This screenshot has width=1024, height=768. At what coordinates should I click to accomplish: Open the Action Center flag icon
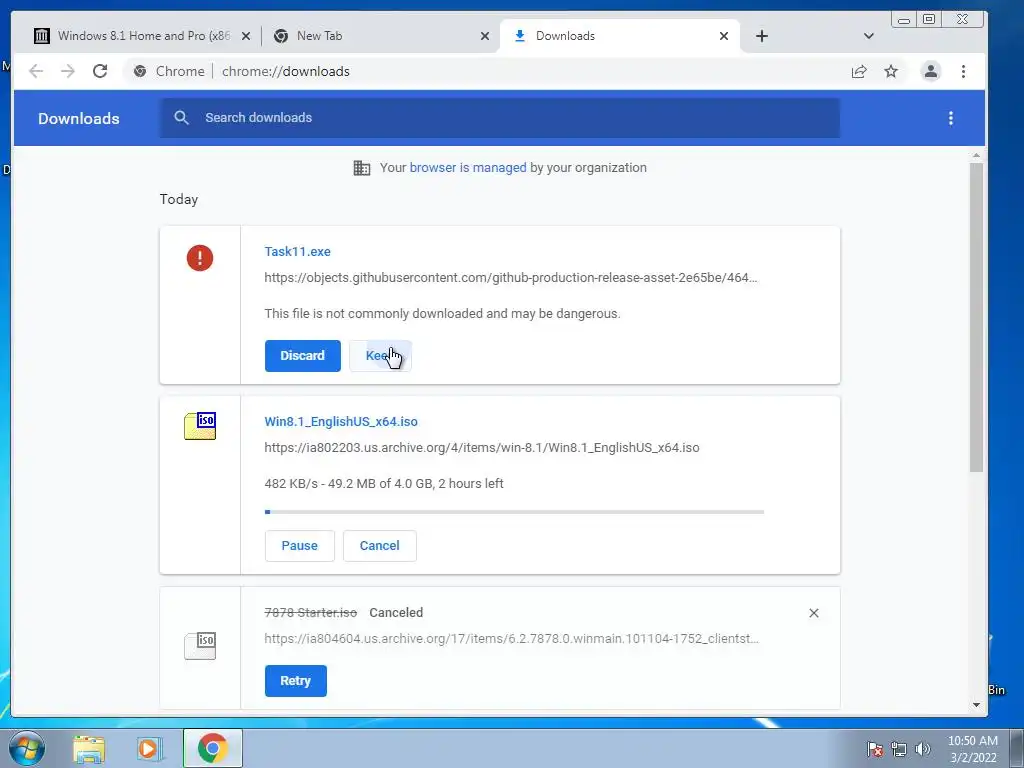(875, 749)
